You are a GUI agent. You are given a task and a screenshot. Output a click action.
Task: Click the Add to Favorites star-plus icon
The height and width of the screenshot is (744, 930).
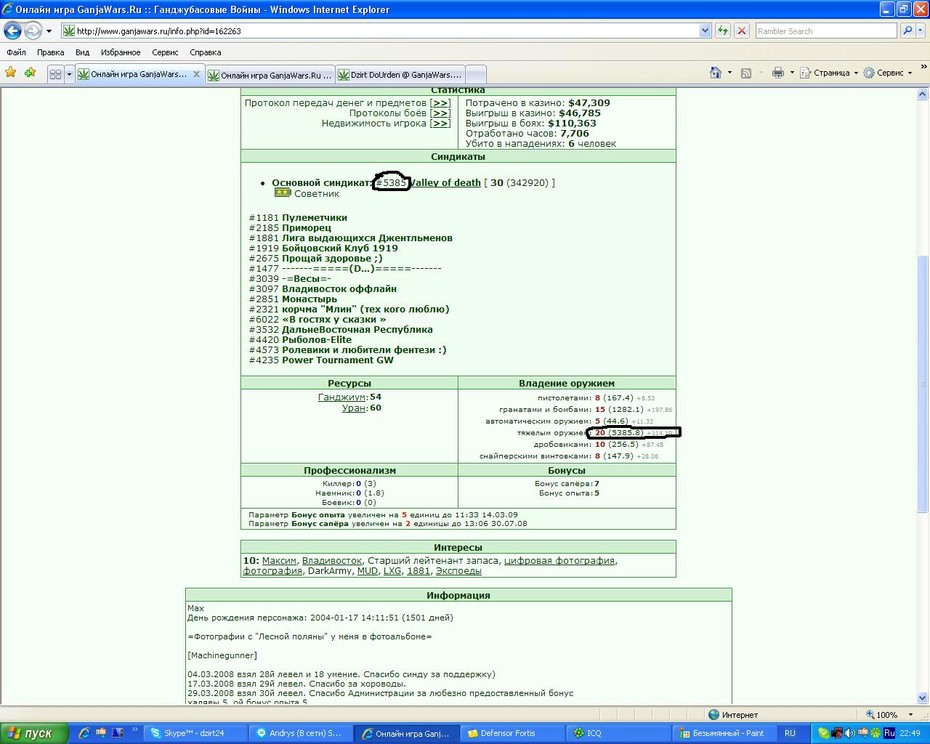[30, 72]
